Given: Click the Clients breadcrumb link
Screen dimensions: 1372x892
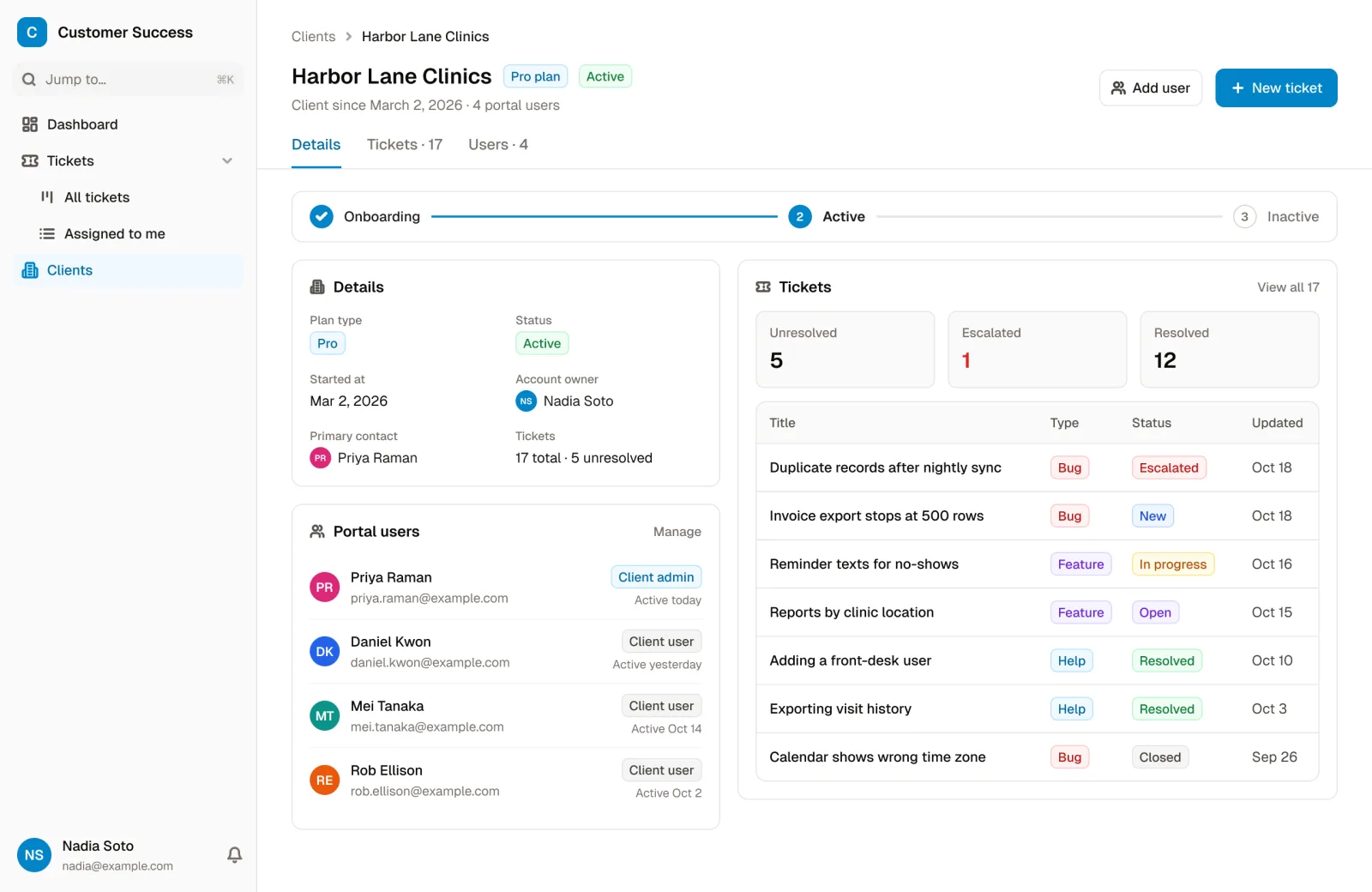Looking at the screenshot, I should pyautogui.click(x=313, y=37).
